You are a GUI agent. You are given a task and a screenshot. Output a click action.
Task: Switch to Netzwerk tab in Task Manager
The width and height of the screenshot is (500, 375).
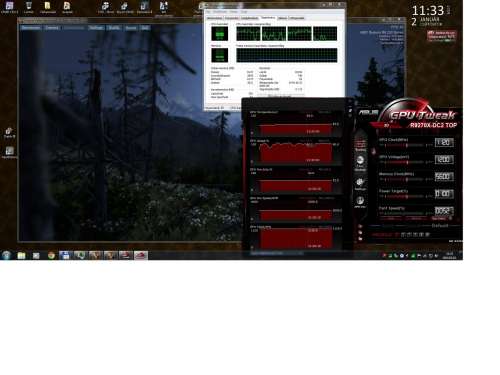coord(282,18)
